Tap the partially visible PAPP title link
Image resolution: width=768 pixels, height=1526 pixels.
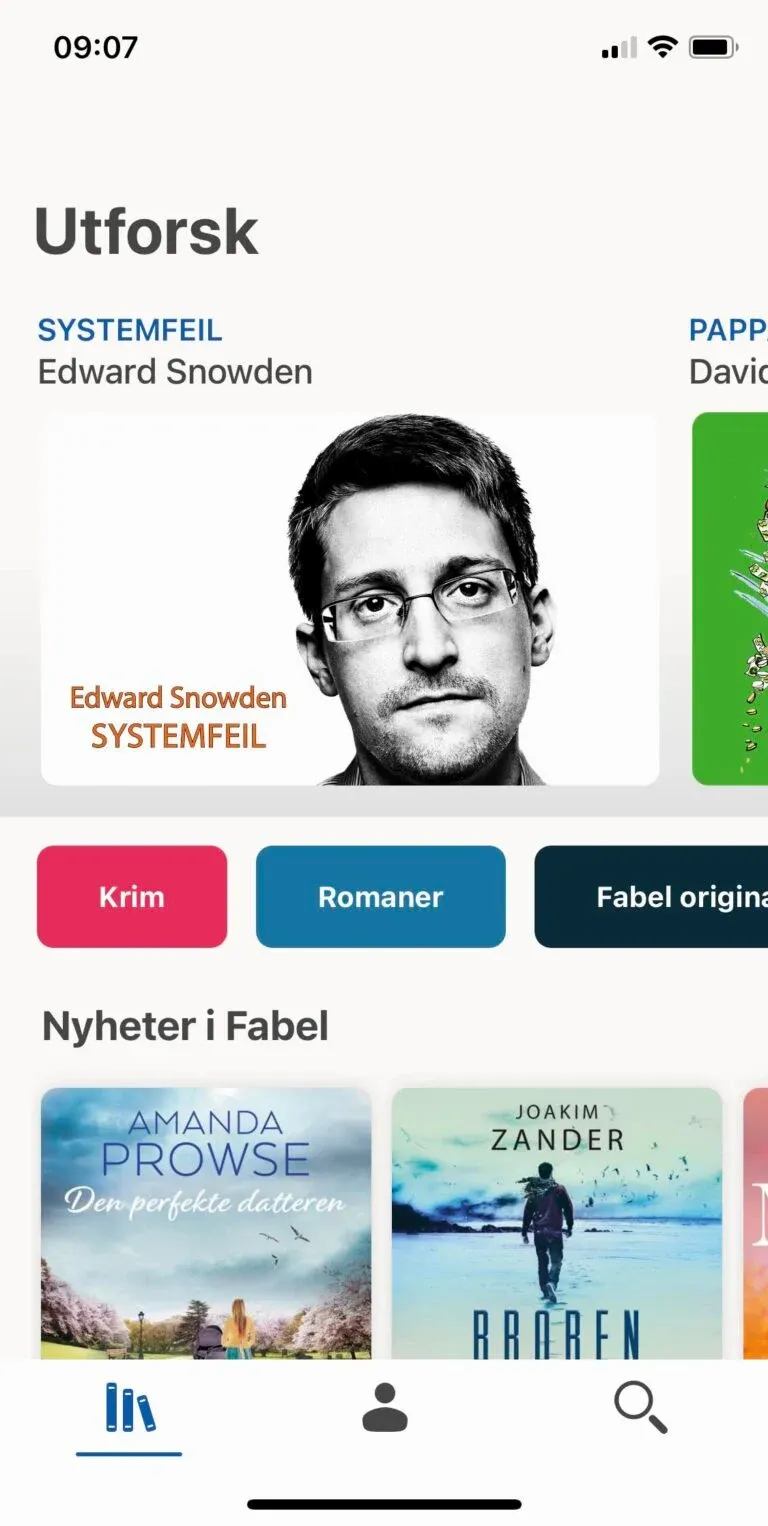(728, 330)
